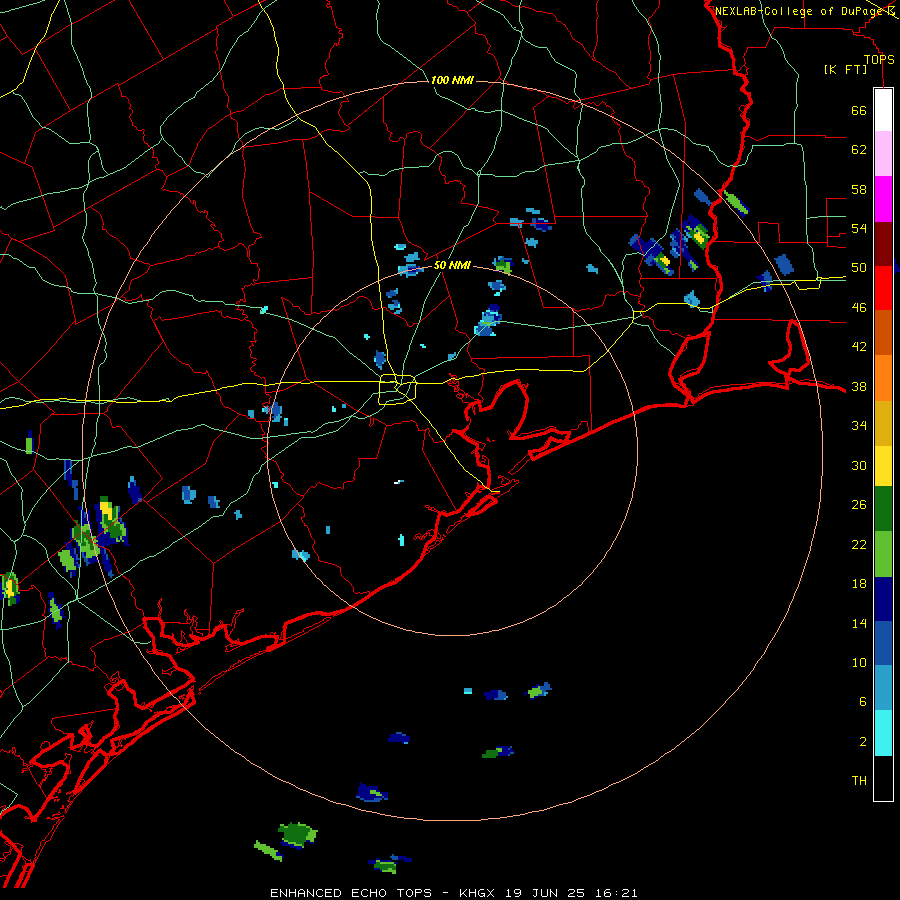
Task: Click the legend value label 14
Action: pos(859,623)
